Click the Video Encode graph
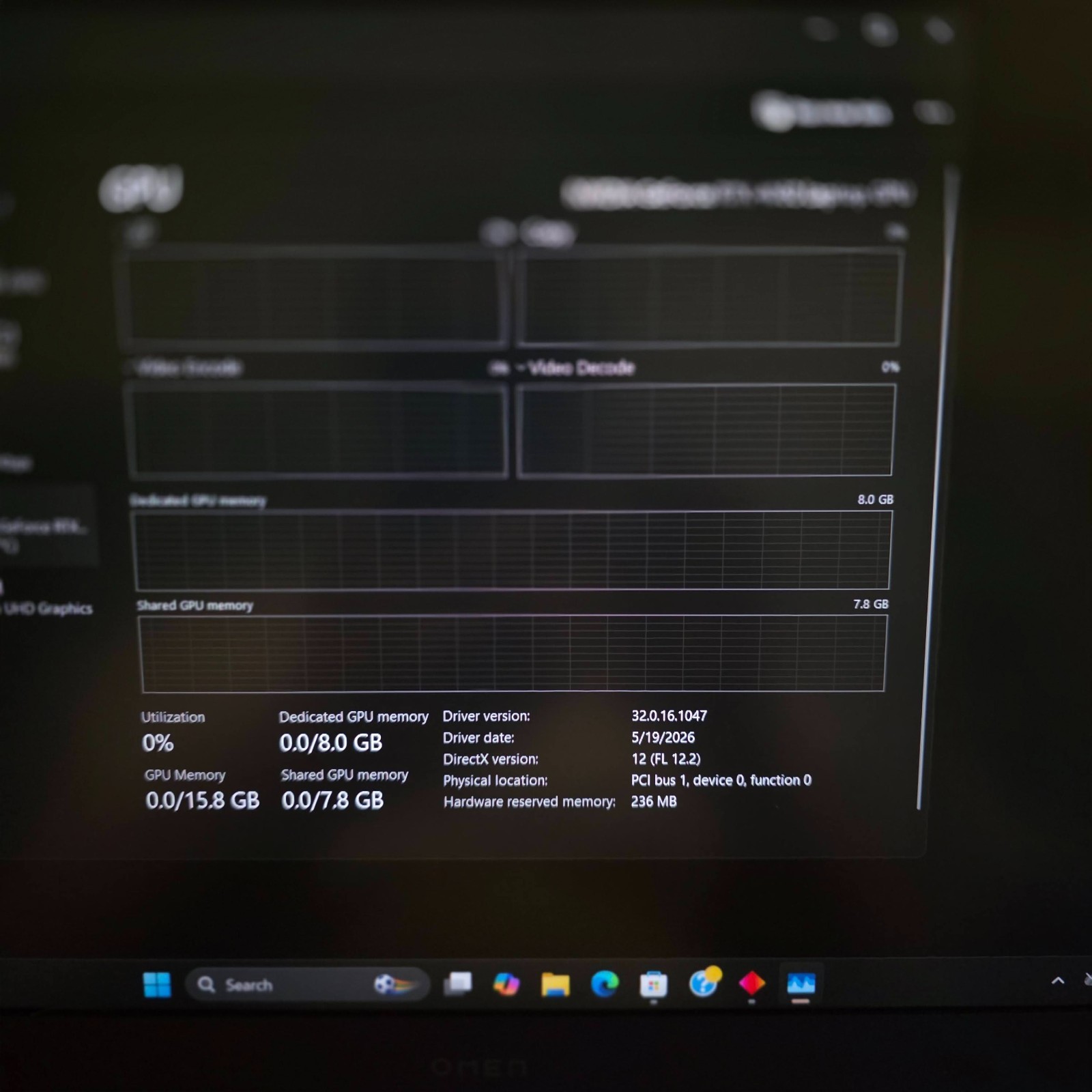 point(318,430)
